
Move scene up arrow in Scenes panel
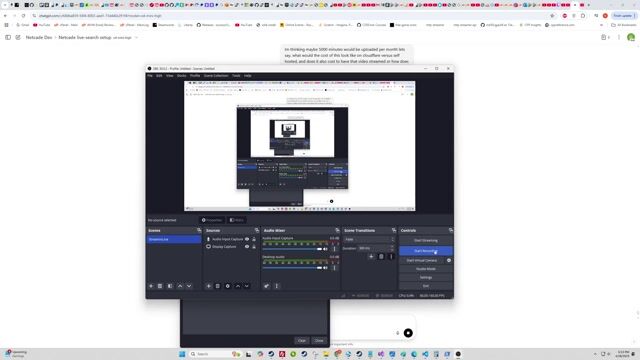(180, 286)
